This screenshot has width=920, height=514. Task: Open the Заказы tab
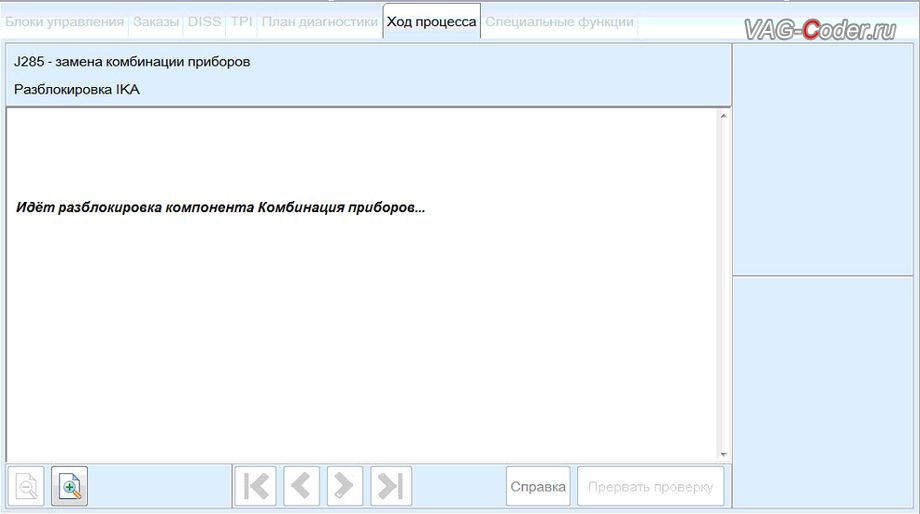155,22
